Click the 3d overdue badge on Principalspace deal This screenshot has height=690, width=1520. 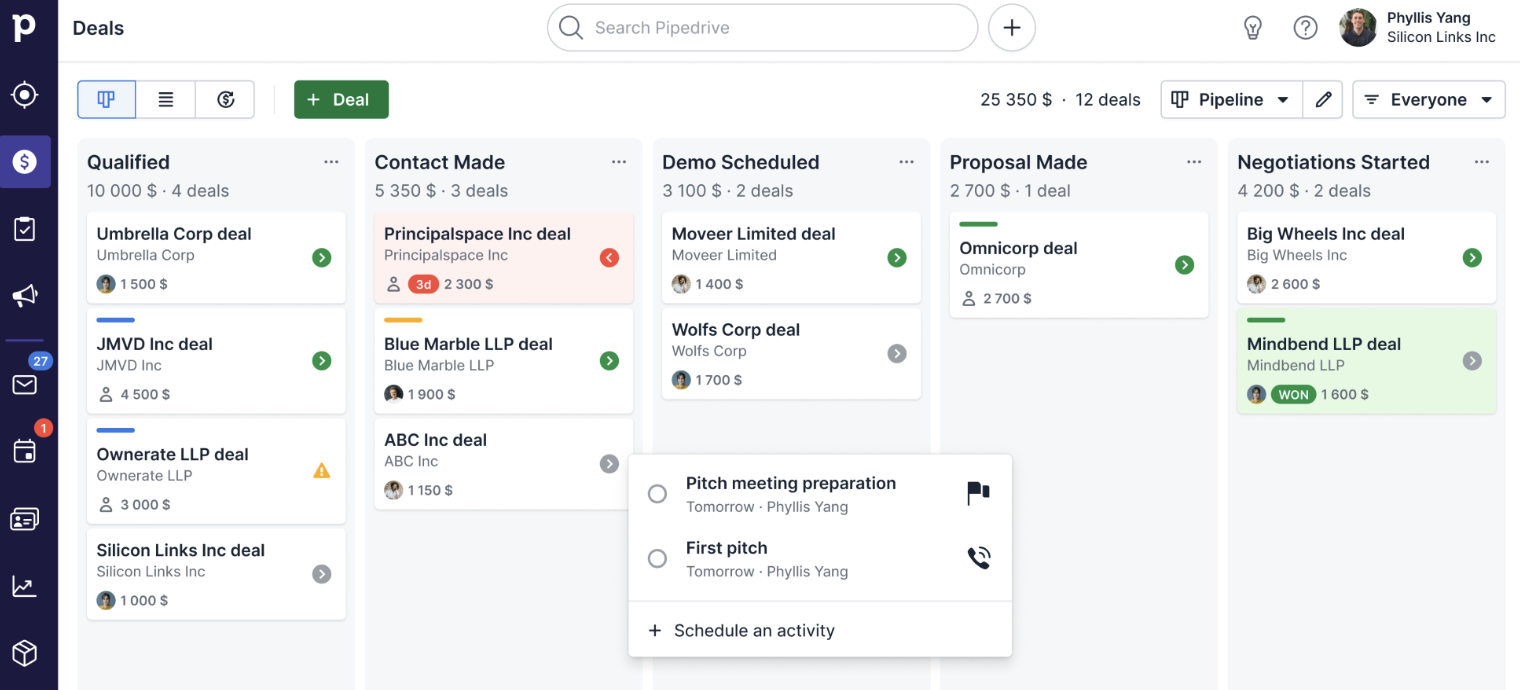(x=423, y=285)
